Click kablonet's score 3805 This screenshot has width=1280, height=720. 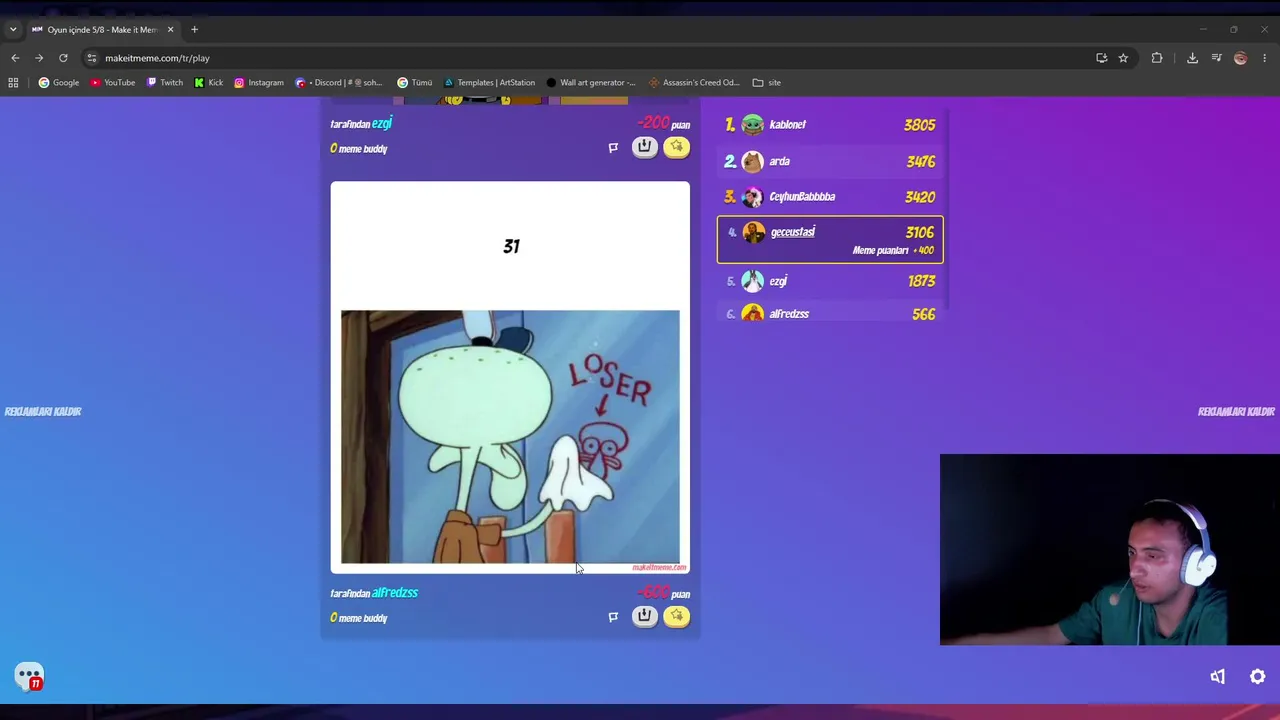pos(920,125)
